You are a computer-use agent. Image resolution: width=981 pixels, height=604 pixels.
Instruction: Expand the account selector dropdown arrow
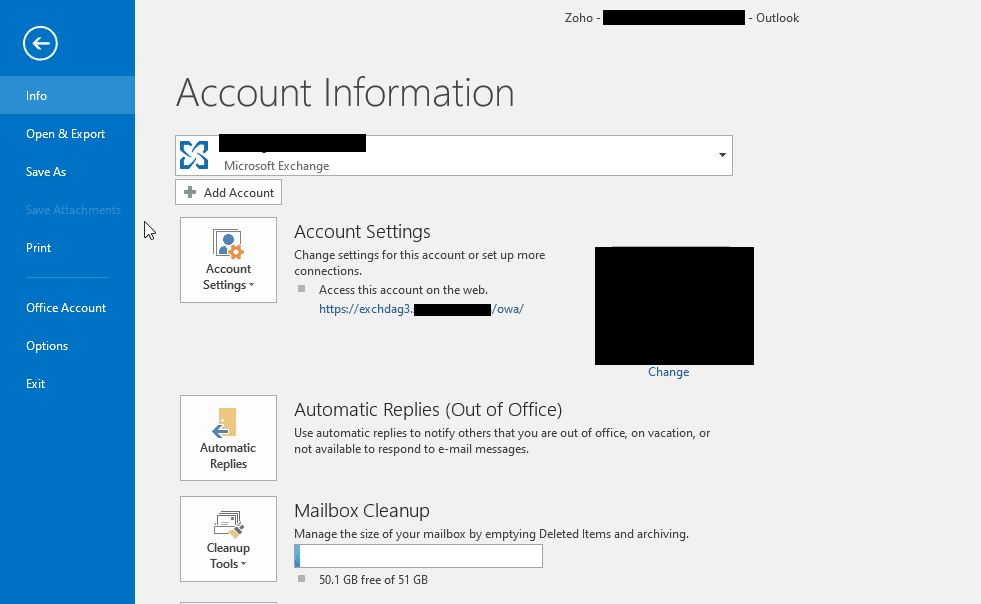click(x=722, y=156)
